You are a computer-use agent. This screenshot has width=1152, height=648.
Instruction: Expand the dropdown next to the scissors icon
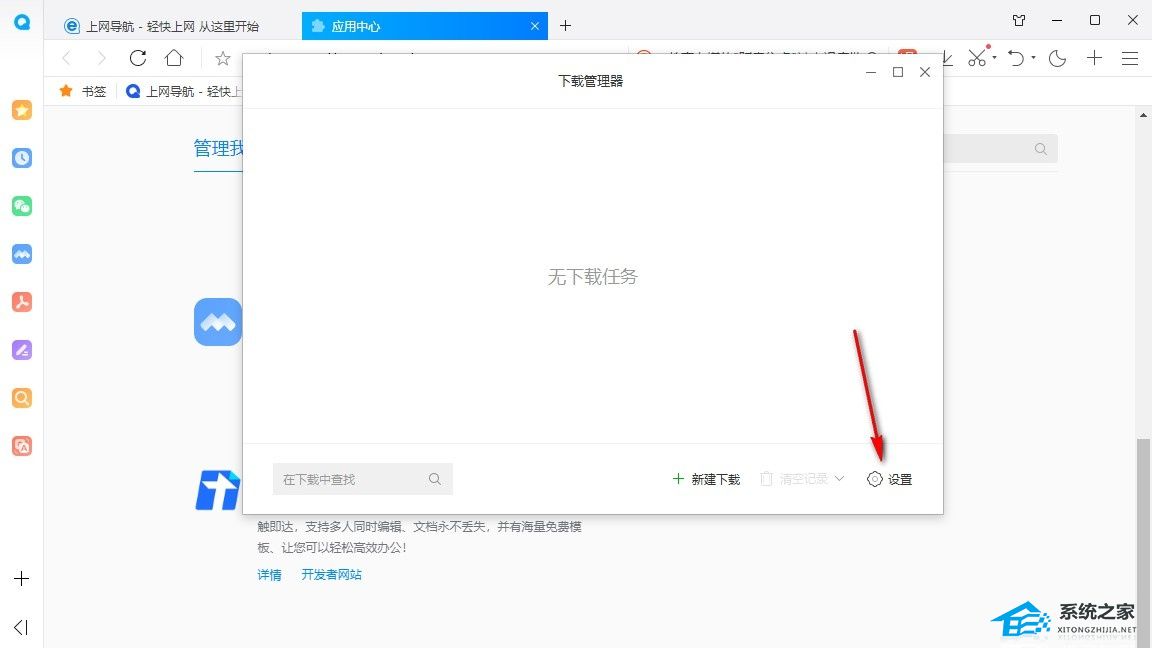(995, 57)
